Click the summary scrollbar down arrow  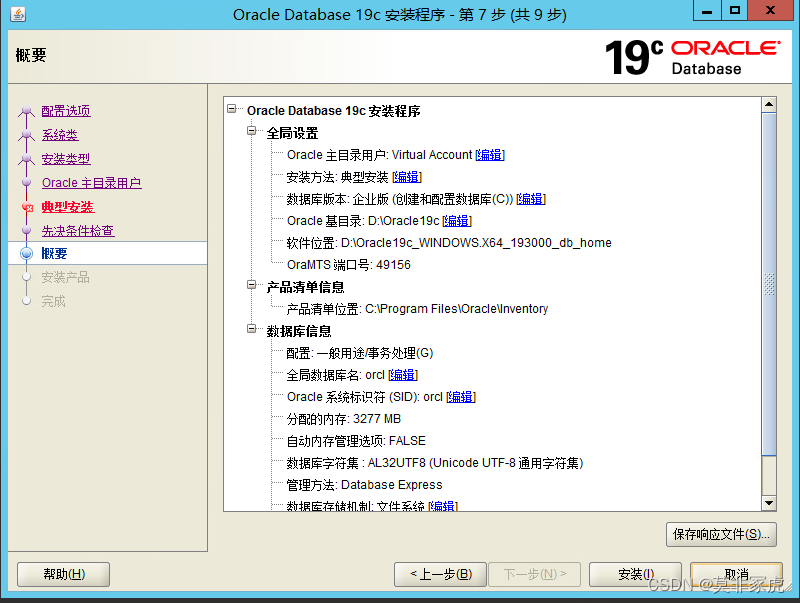coord(768,503)
